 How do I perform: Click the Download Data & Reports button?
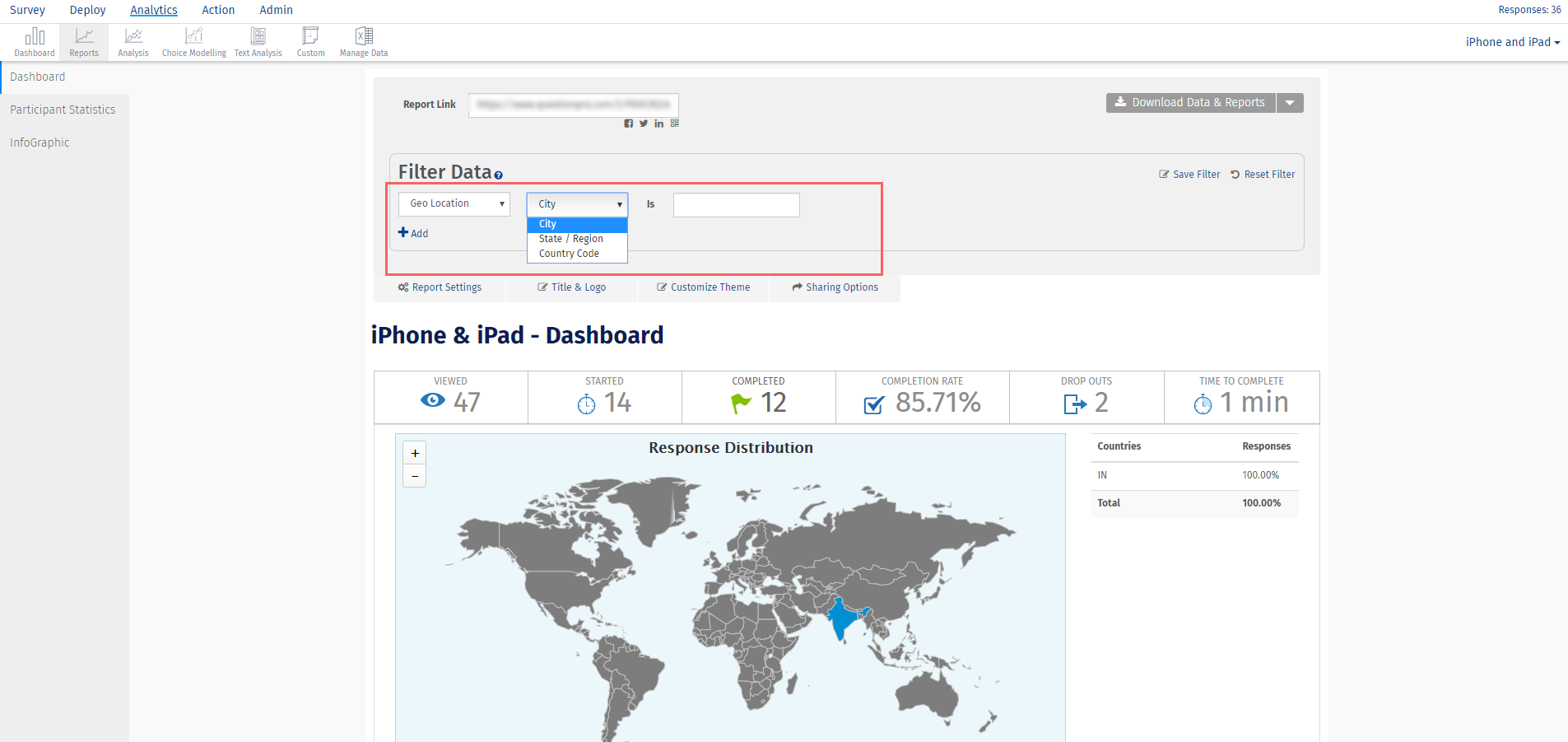click(x=1189, y=102)
